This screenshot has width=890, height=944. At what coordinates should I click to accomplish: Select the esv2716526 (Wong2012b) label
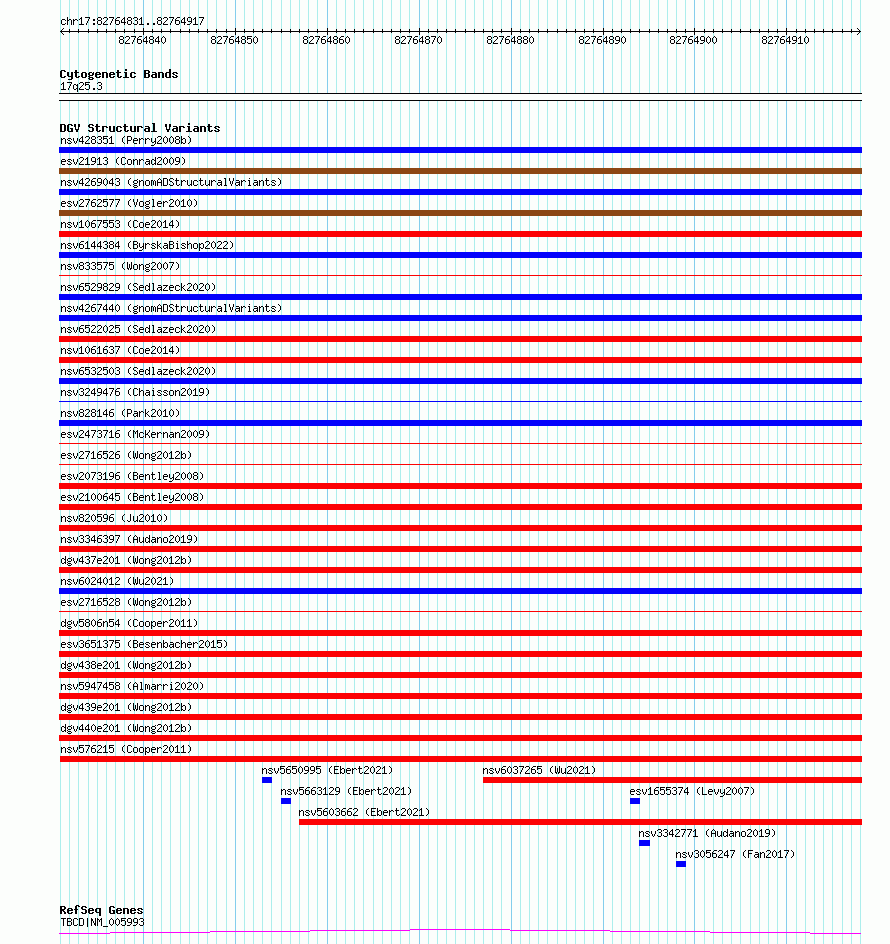[x=126, y=456]
